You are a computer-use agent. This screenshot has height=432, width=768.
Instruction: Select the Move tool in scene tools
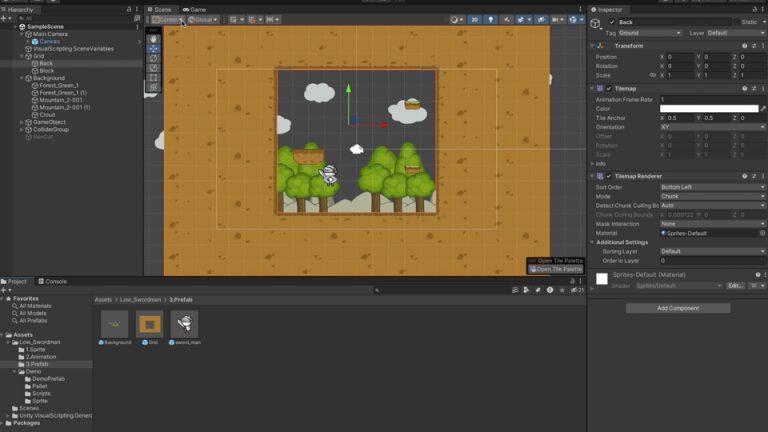tap(153, 48)
